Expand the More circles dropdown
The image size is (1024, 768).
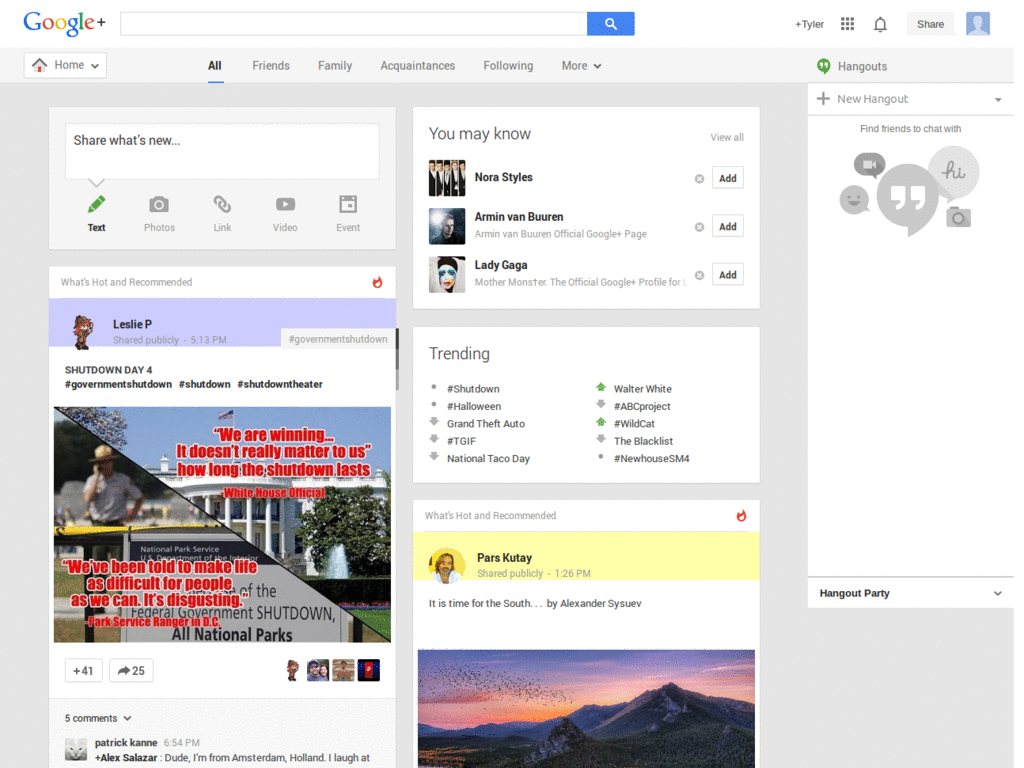pyautogui.click(x=581, y=66)
